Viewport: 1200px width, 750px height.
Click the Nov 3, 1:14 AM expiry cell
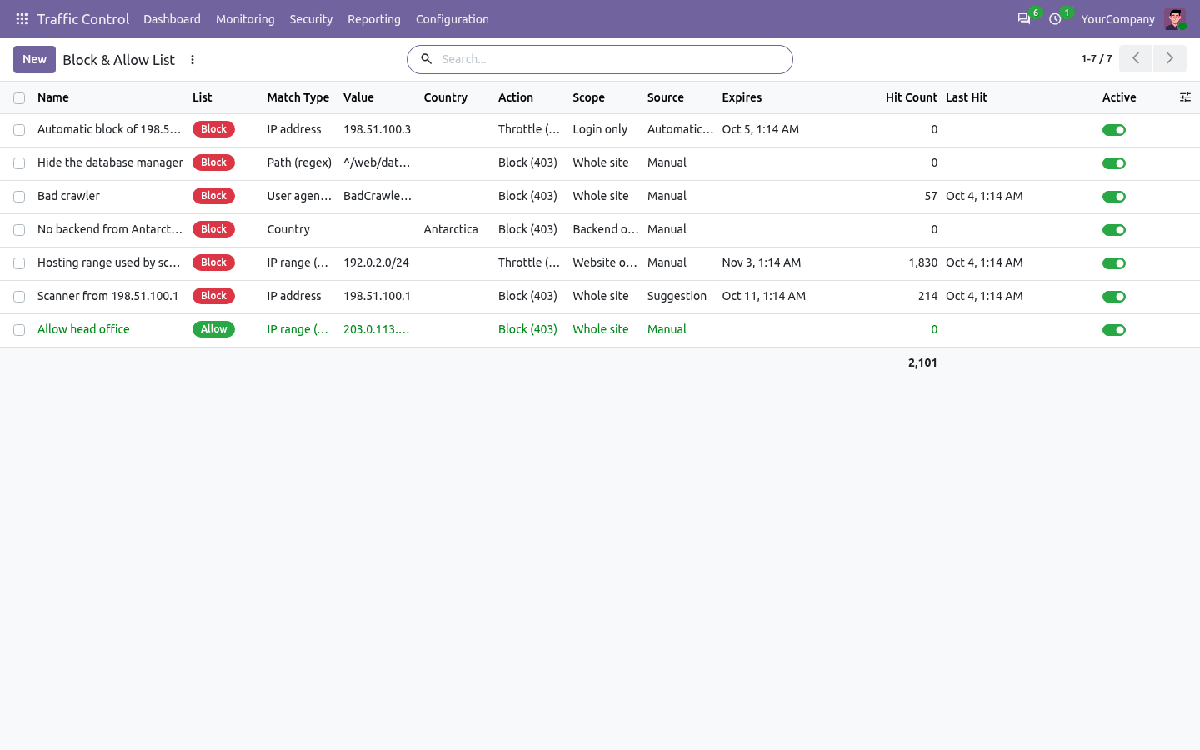[x=761, y=263]
